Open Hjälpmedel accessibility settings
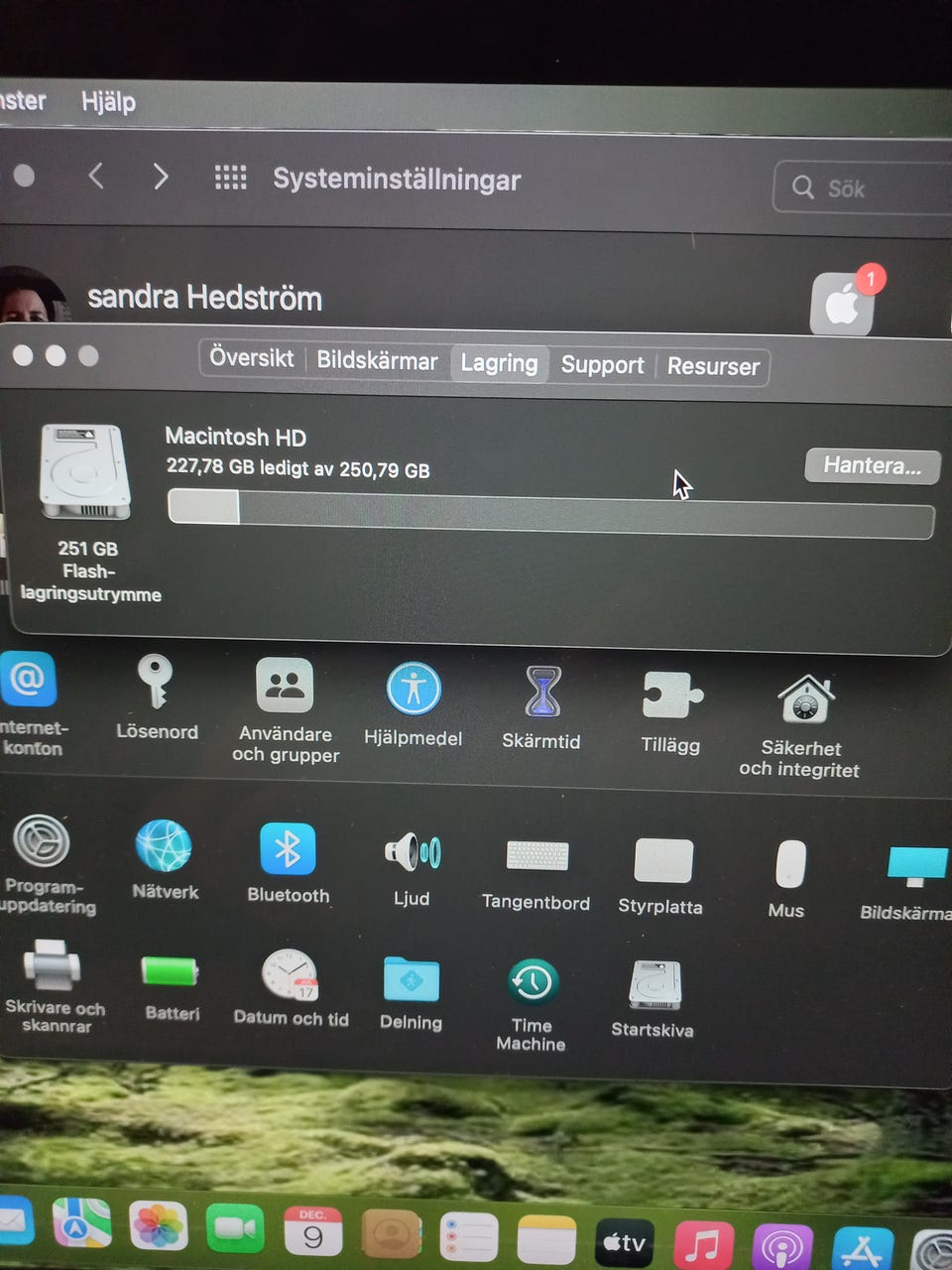Image resolution: width=952 pixels, height=1270 pixels. point(414,689)
